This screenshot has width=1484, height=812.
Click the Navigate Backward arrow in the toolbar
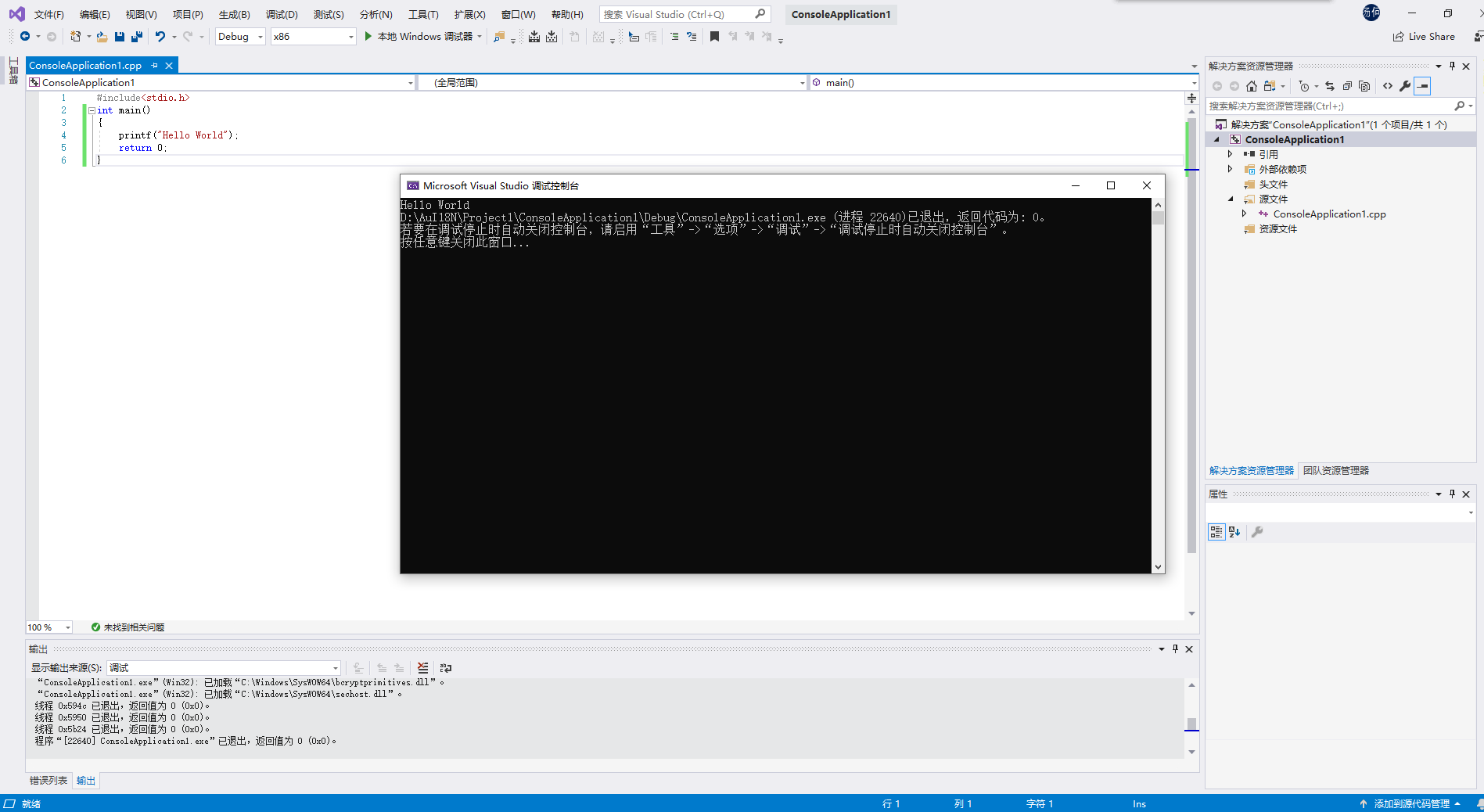coord(25,37)
